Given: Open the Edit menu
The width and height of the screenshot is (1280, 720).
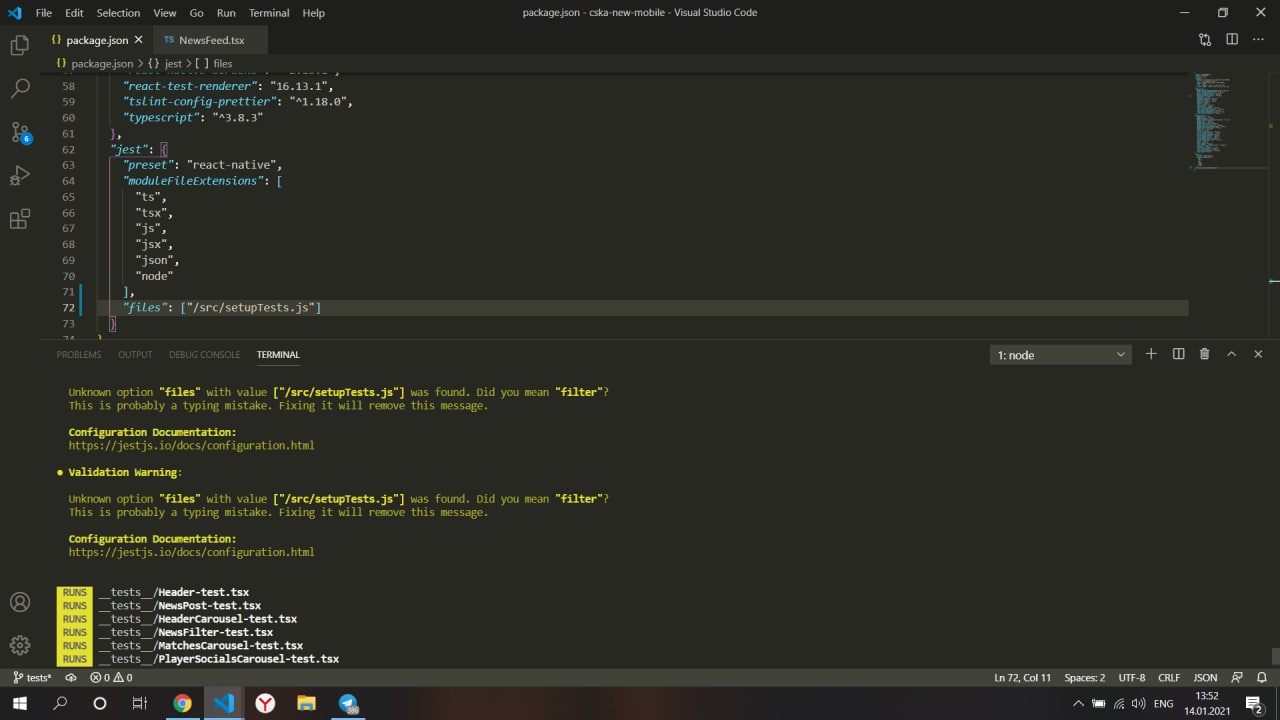Looking at the screenshot, I should (74, 13).
